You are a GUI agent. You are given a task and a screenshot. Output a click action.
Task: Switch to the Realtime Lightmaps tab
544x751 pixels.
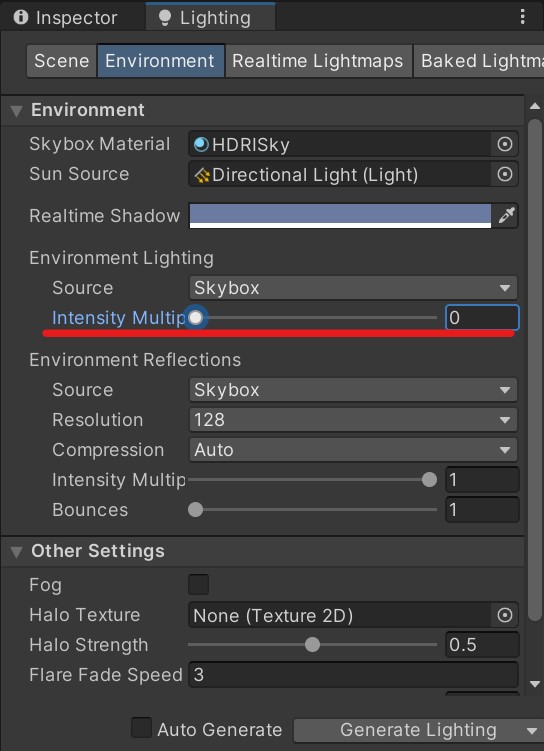(318, 61)
